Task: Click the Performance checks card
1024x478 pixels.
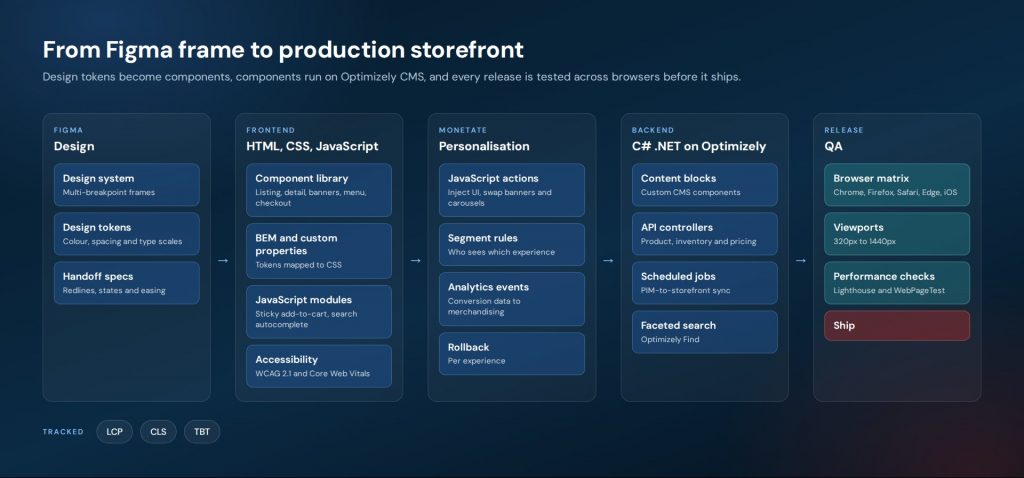Action: click(x=897, y=283)
